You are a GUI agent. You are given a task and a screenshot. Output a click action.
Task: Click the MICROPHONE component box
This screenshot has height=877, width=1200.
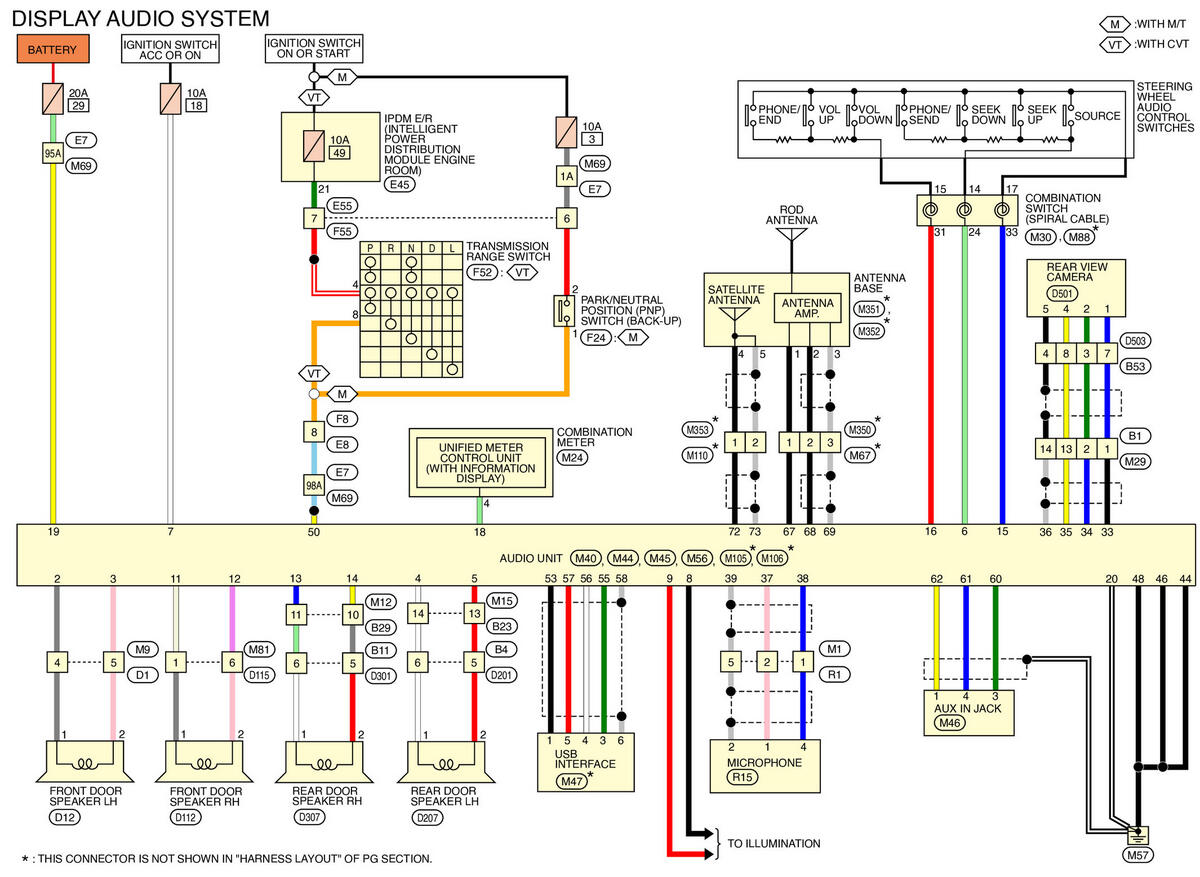pyautogui.click(x=767, y=765)
